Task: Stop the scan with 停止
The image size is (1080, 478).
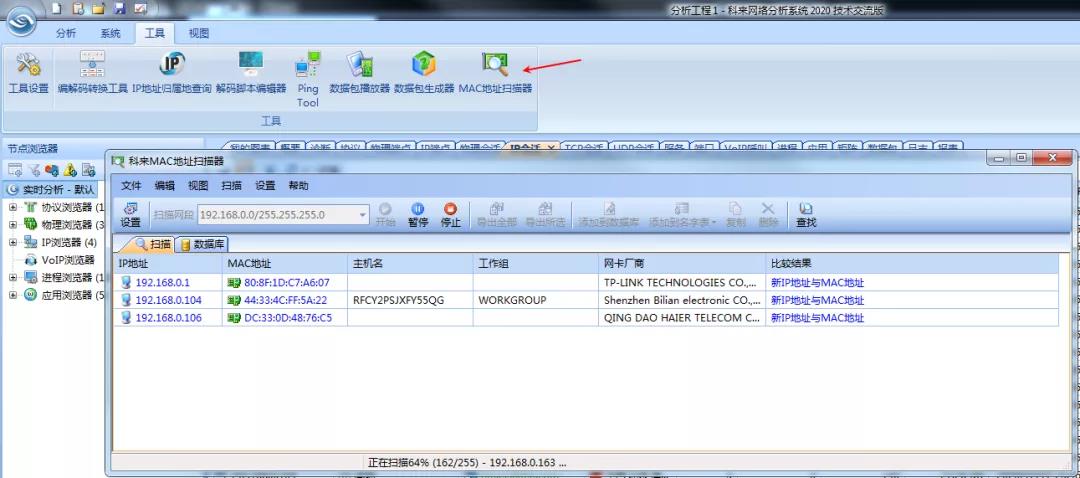Action: 450,215
